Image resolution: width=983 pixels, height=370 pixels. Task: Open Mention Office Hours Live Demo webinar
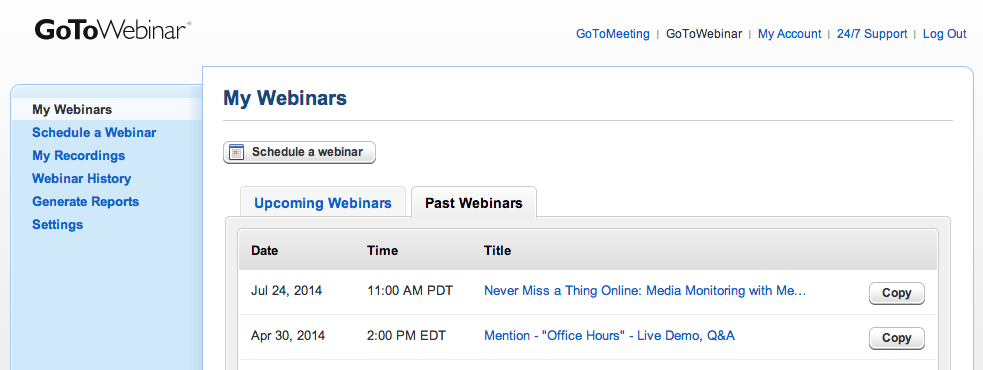click(x=609, y=336)
